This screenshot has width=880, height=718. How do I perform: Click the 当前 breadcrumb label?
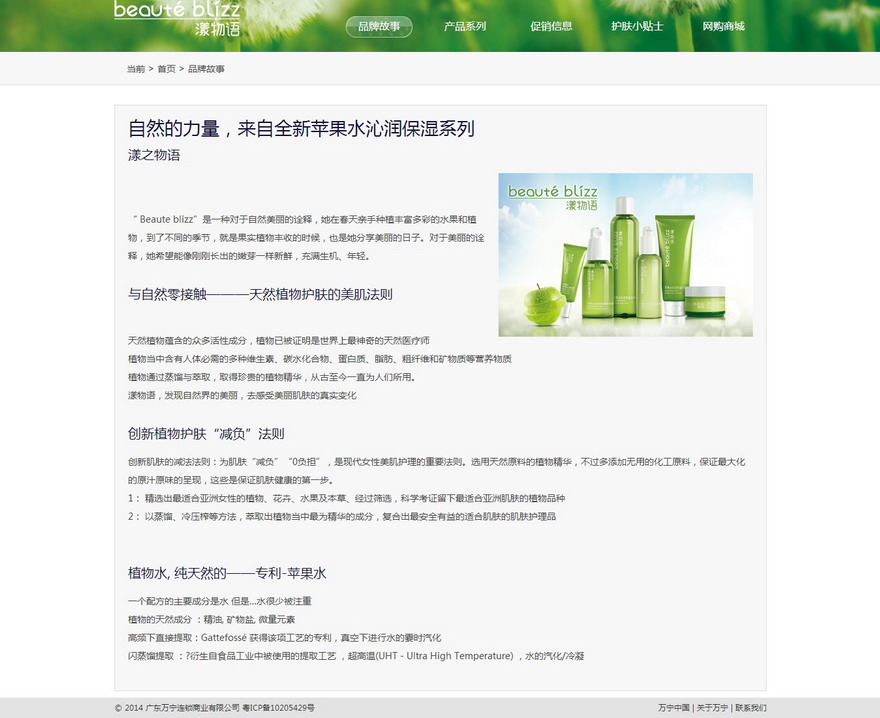[136, 69]
